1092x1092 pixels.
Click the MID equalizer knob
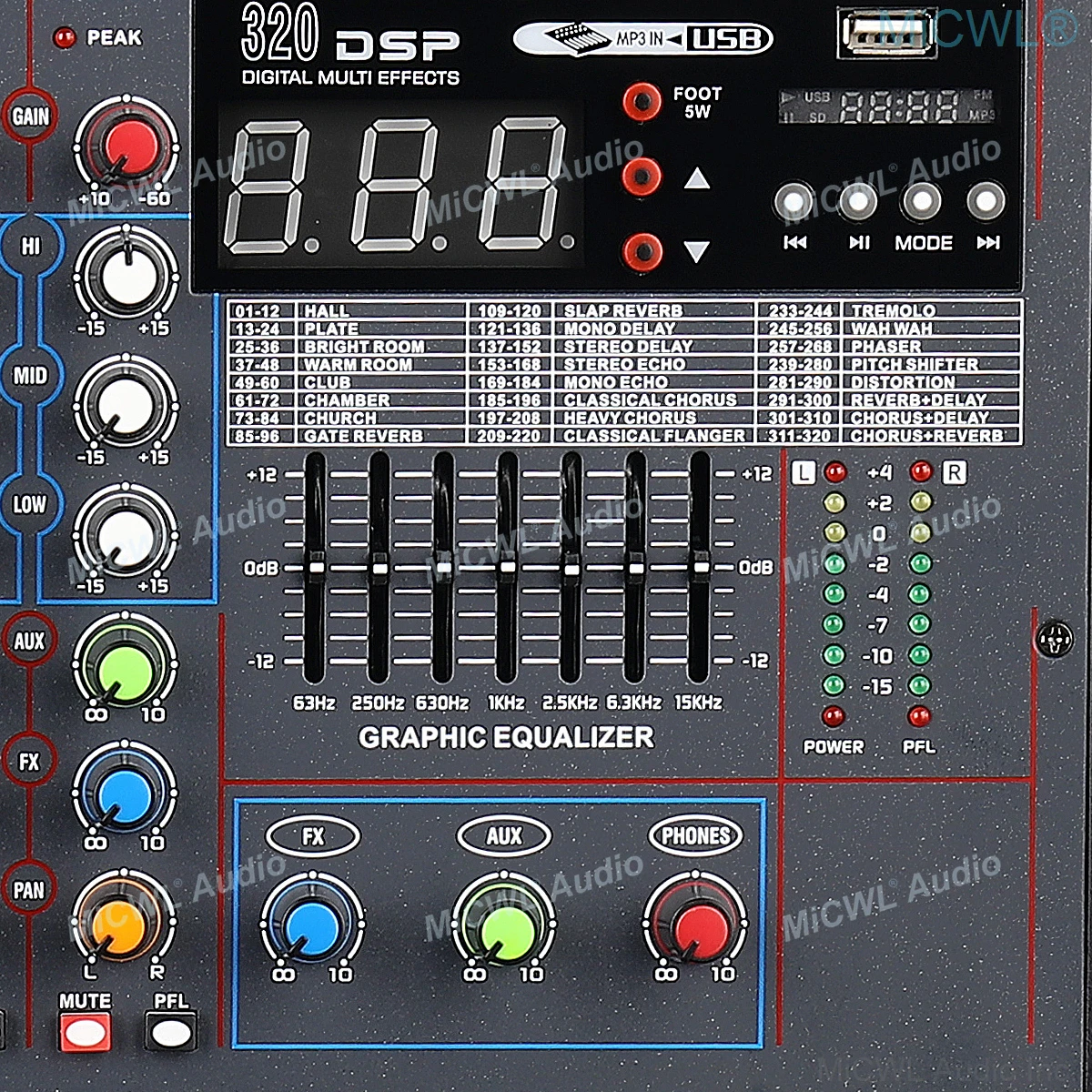tap(126, 406)
